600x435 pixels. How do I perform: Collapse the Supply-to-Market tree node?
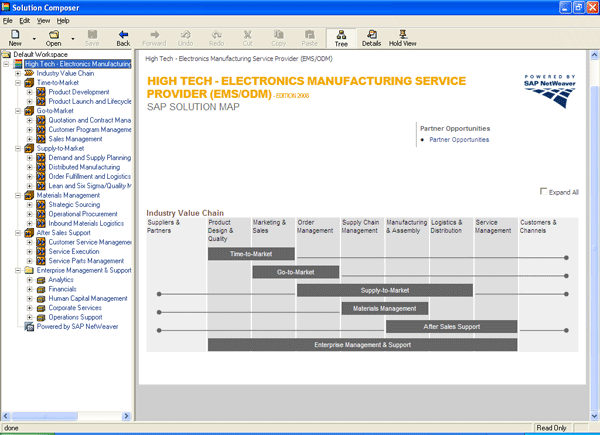coord(18,148)
